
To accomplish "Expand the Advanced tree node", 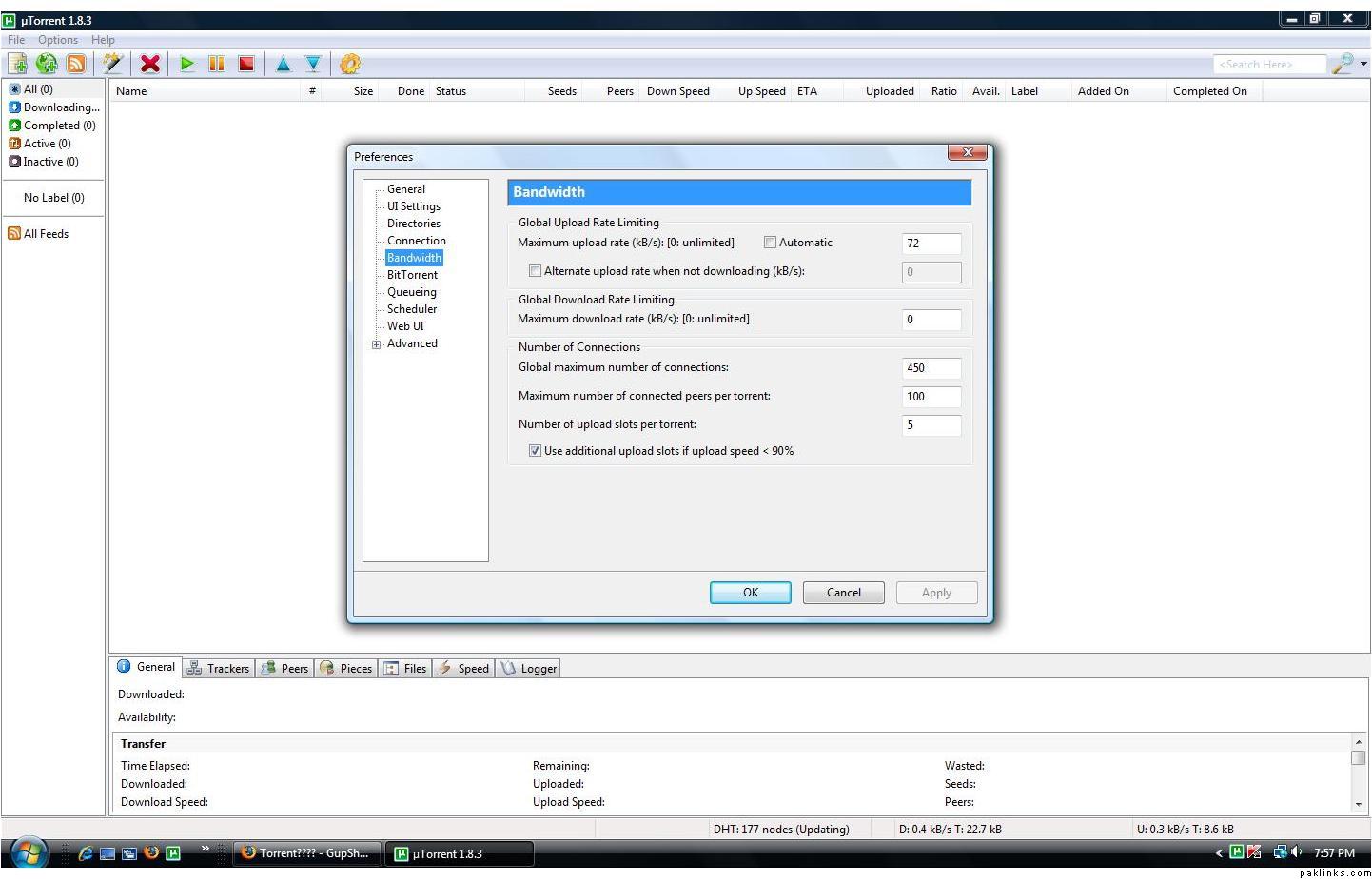I will coord(377,344).
